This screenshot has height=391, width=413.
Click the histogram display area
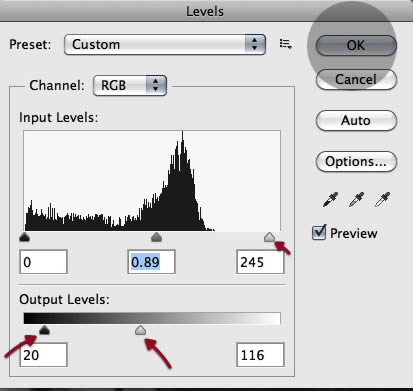[152, 181]
